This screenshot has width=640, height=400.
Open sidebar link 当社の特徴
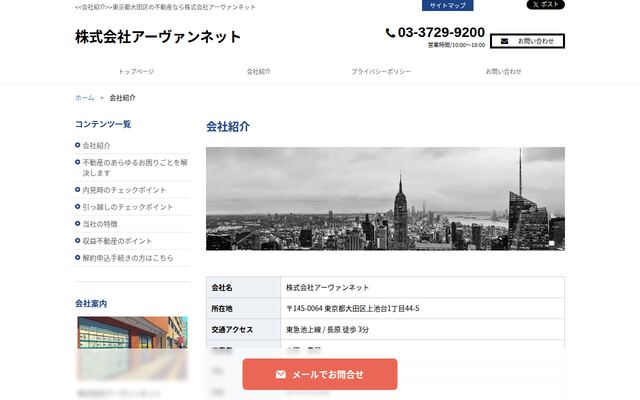point(100,224)
